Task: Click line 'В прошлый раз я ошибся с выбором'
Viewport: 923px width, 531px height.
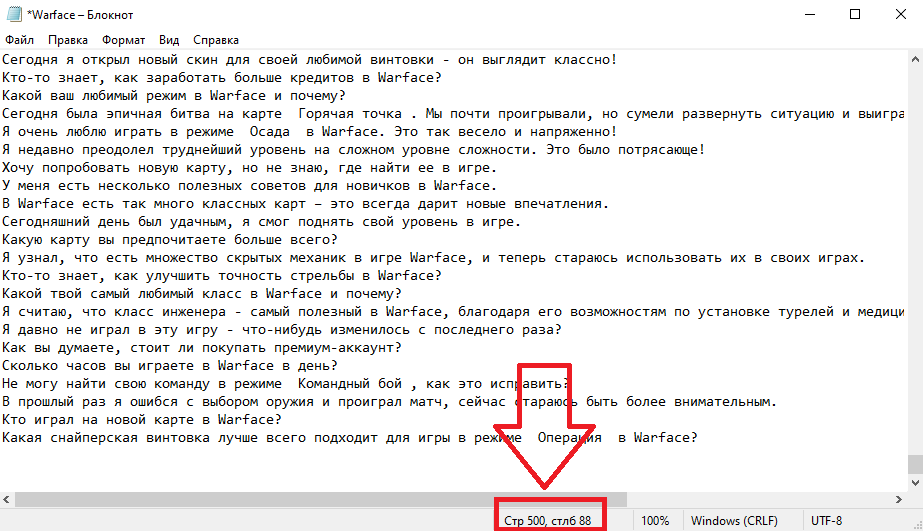Action: coord(389,402)
